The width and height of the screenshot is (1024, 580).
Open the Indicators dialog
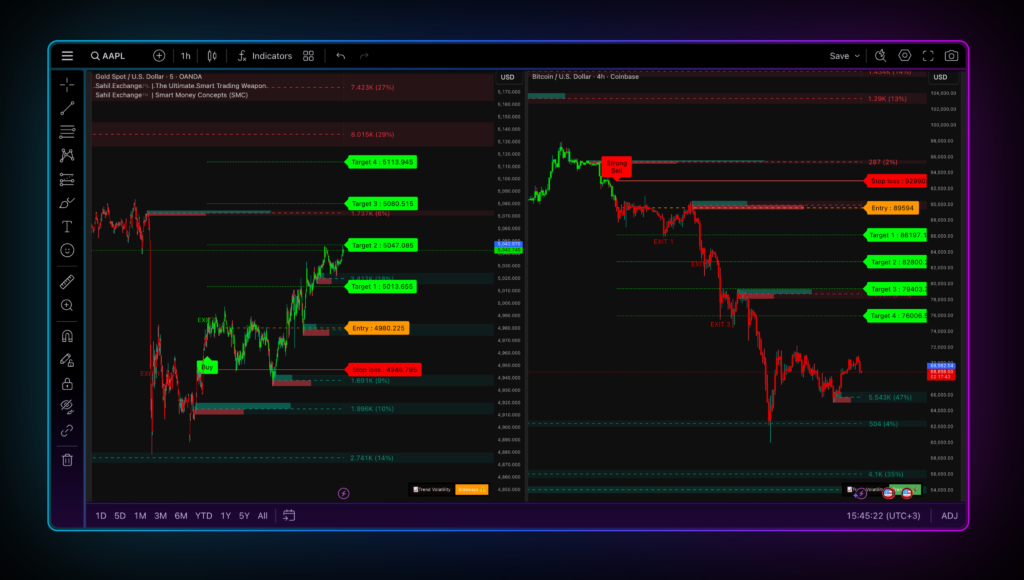click(264, 56)
